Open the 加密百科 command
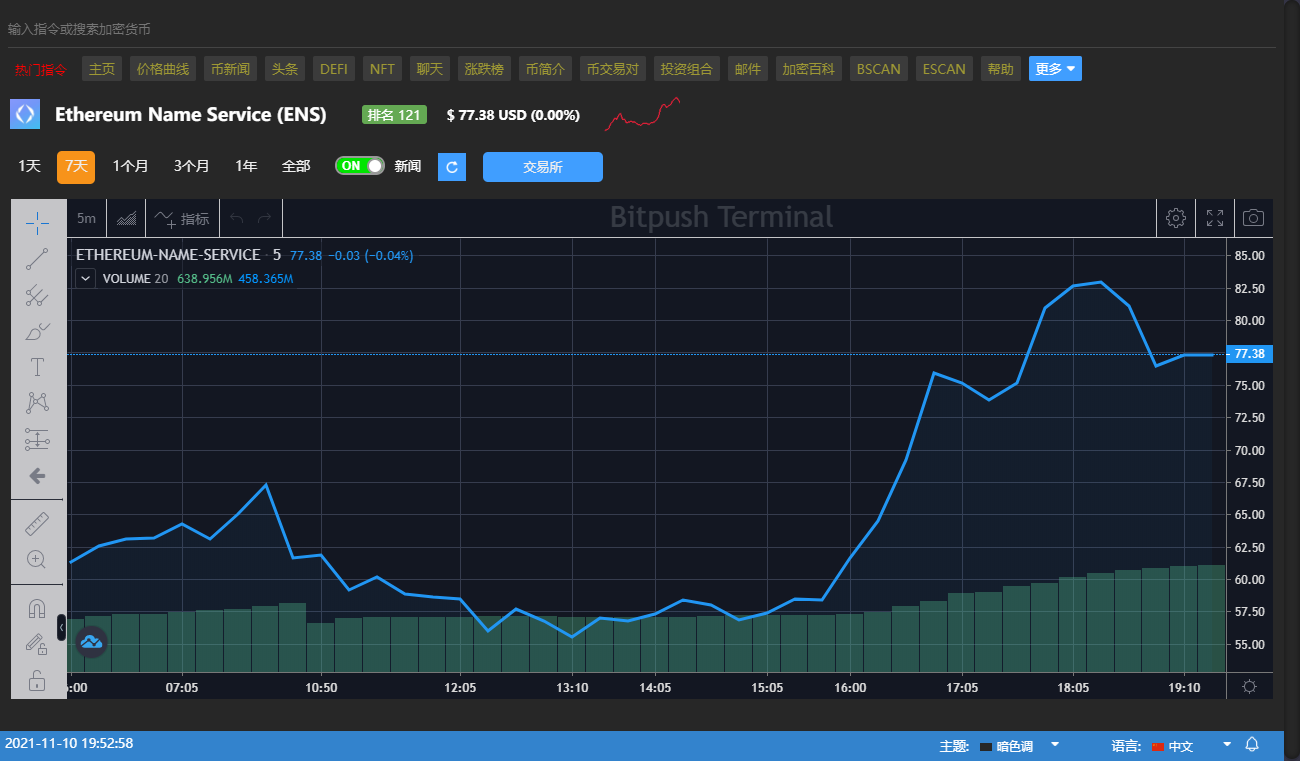This screenshot has height=761, width=1300. 809,69
